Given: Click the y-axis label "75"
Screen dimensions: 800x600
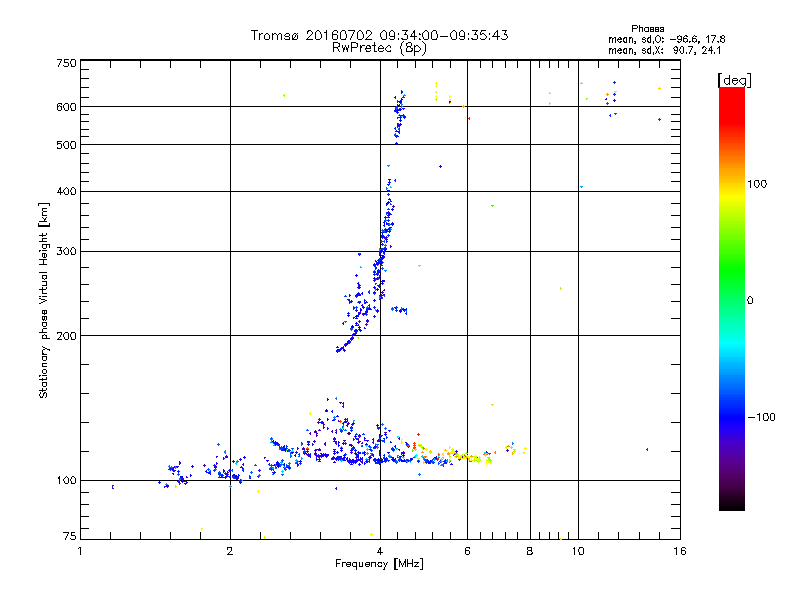Looking at the screenshot, I should click(69, 536).
